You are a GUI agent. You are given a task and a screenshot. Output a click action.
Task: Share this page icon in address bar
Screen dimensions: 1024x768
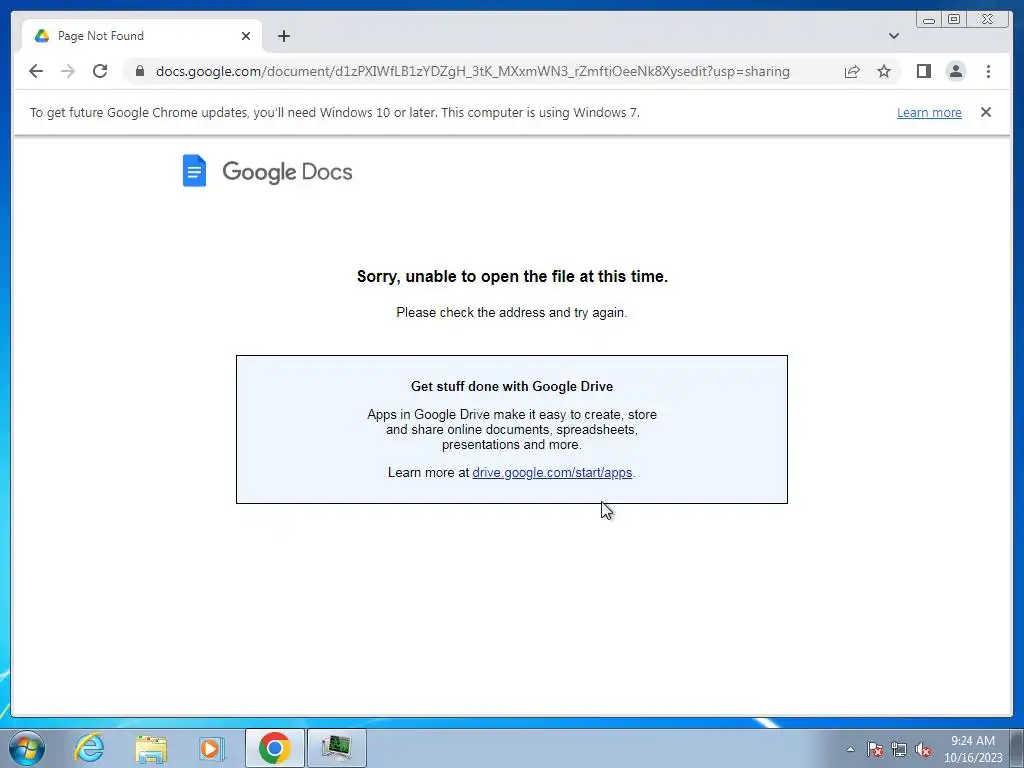click(x=852, y=71)
